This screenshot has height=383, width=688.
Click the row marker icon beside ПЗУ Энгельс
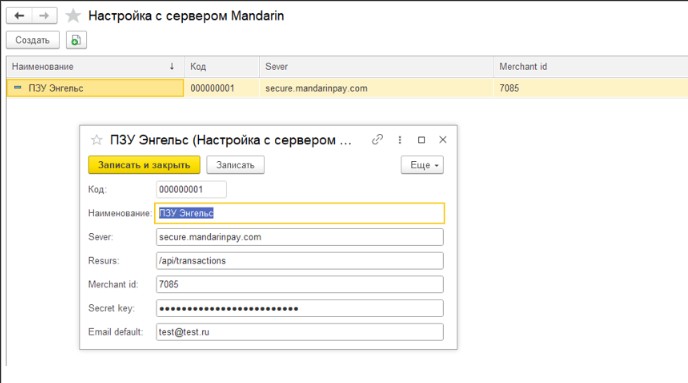[x=18, y=88]
